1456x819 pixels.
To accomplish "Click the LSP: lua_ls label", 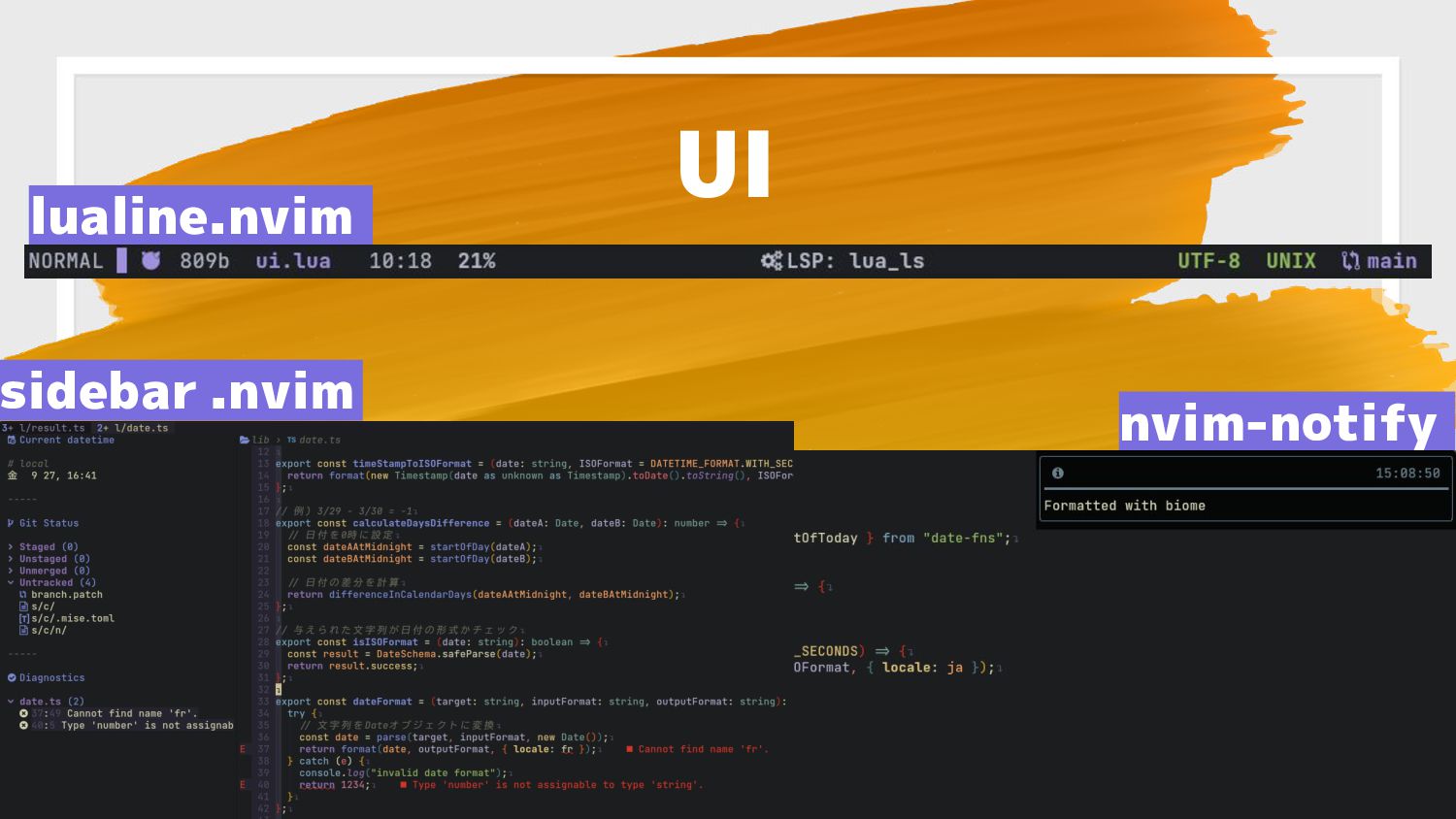I will point(855,260).
